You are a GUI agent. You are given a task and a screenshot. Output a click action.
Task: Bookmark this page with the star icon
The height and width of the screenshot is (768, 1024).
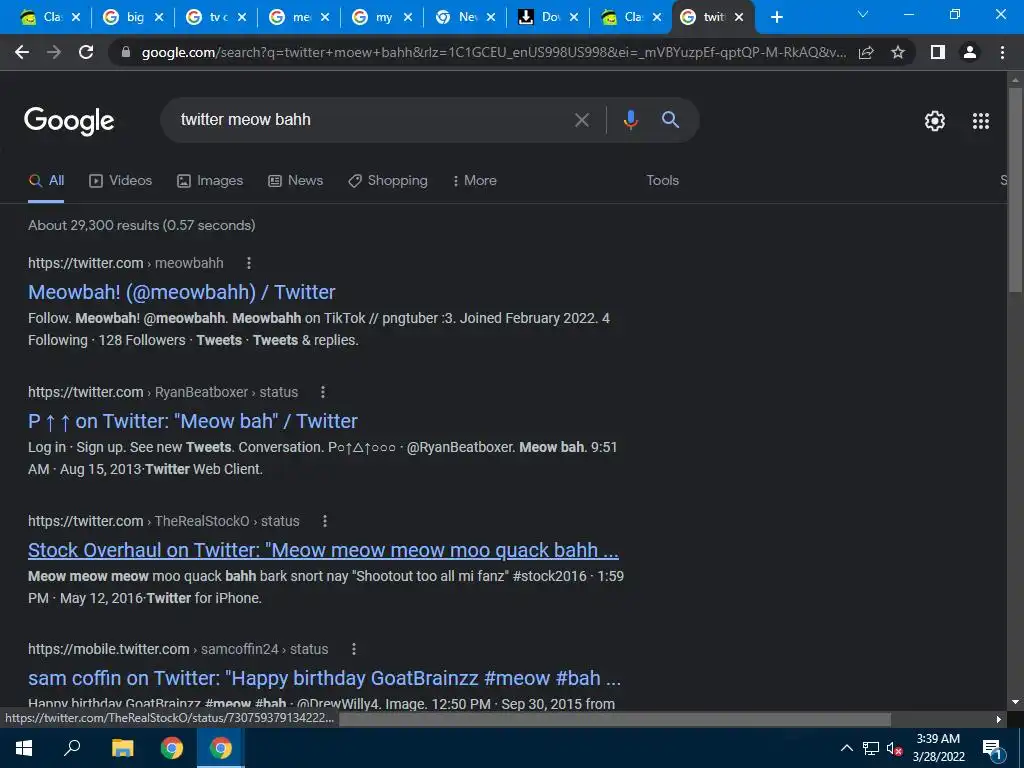pyautogui.click(x=898, y=52)
